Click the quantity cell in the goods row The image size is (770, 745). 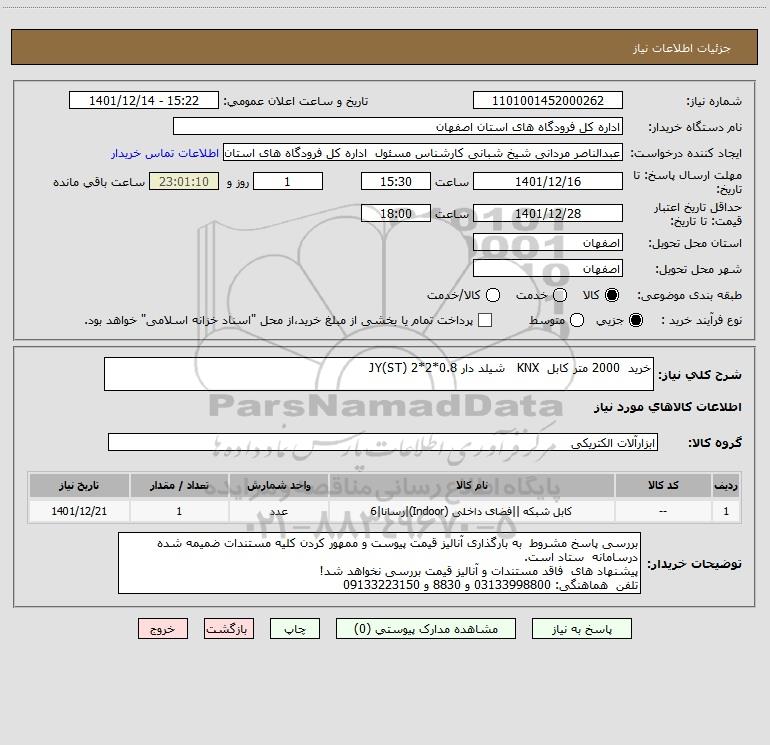(x=179, y=511)
